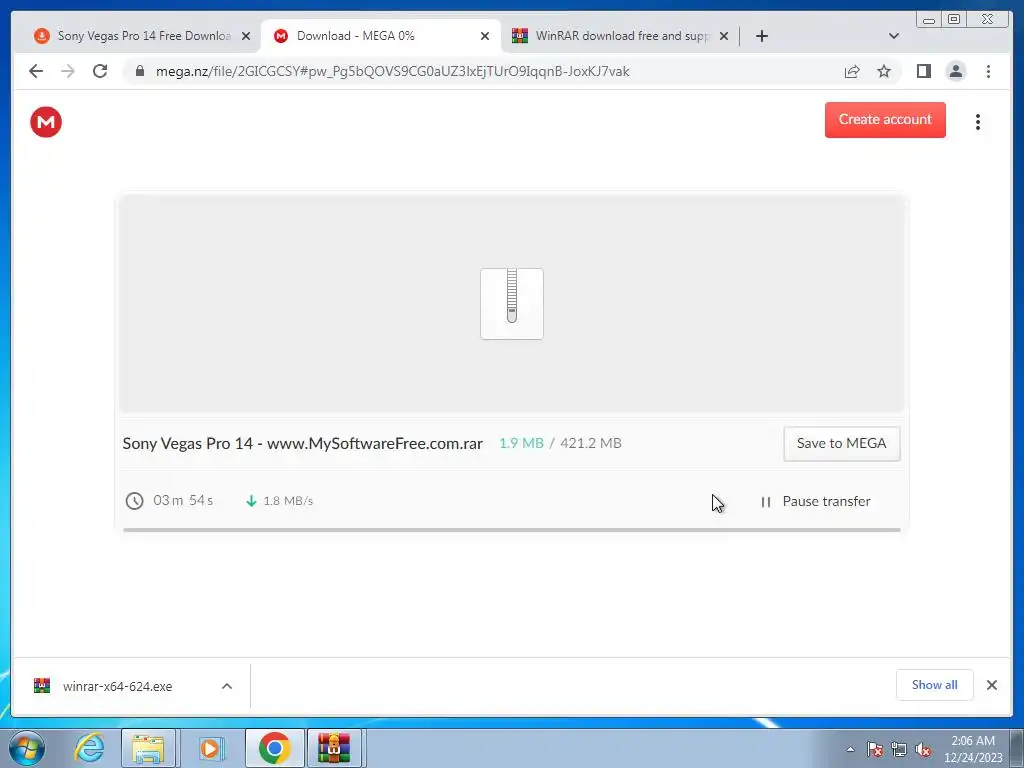Viewport: 1024px width, 768px height.
Task: Click the green download speed arrow
Action: pyautogui.click(x=251, y=501)
